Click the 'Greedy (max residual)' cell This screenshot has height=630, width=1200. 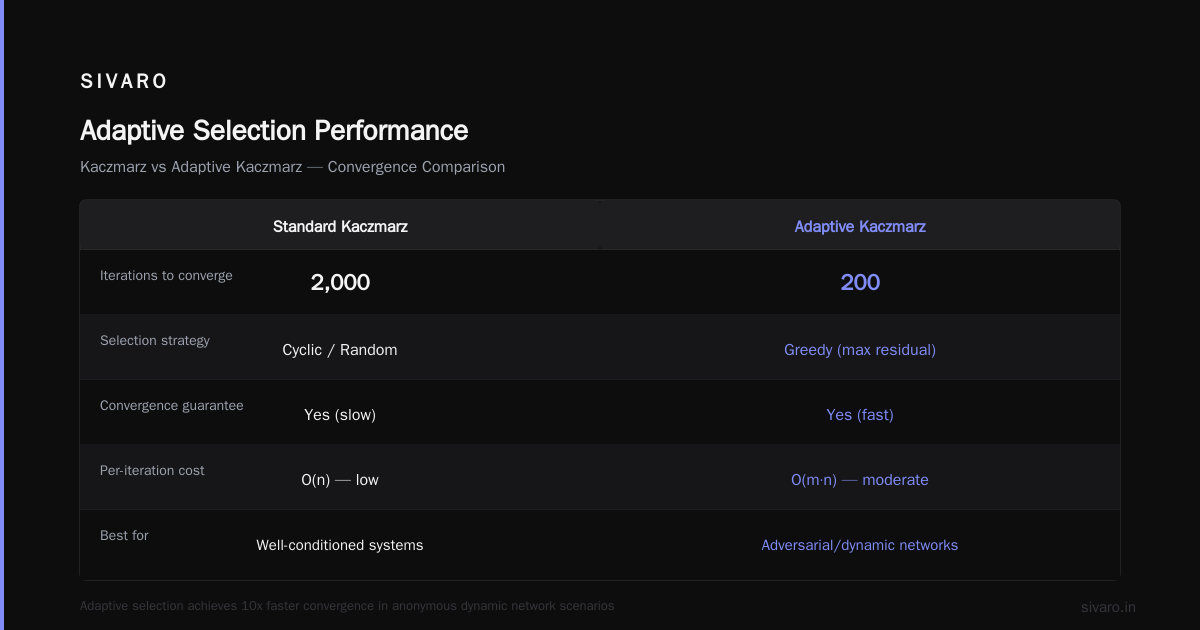[860, 350]
